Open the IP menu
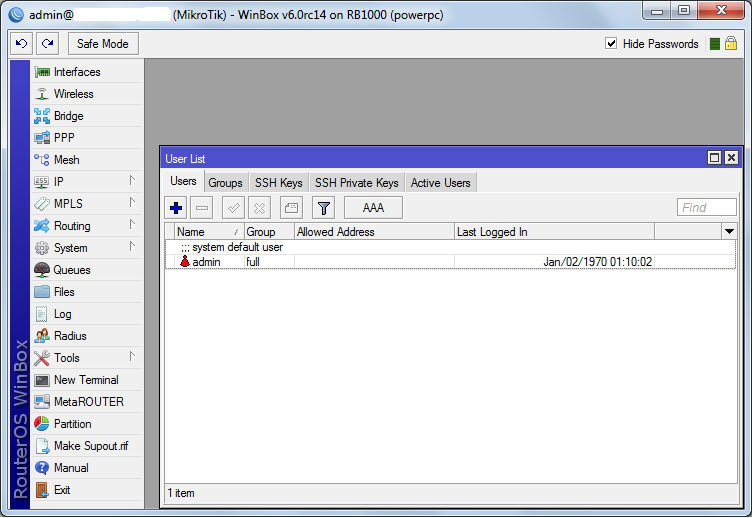Image resolution: width=756 pixels, height=518 pixels. [87, 182]
